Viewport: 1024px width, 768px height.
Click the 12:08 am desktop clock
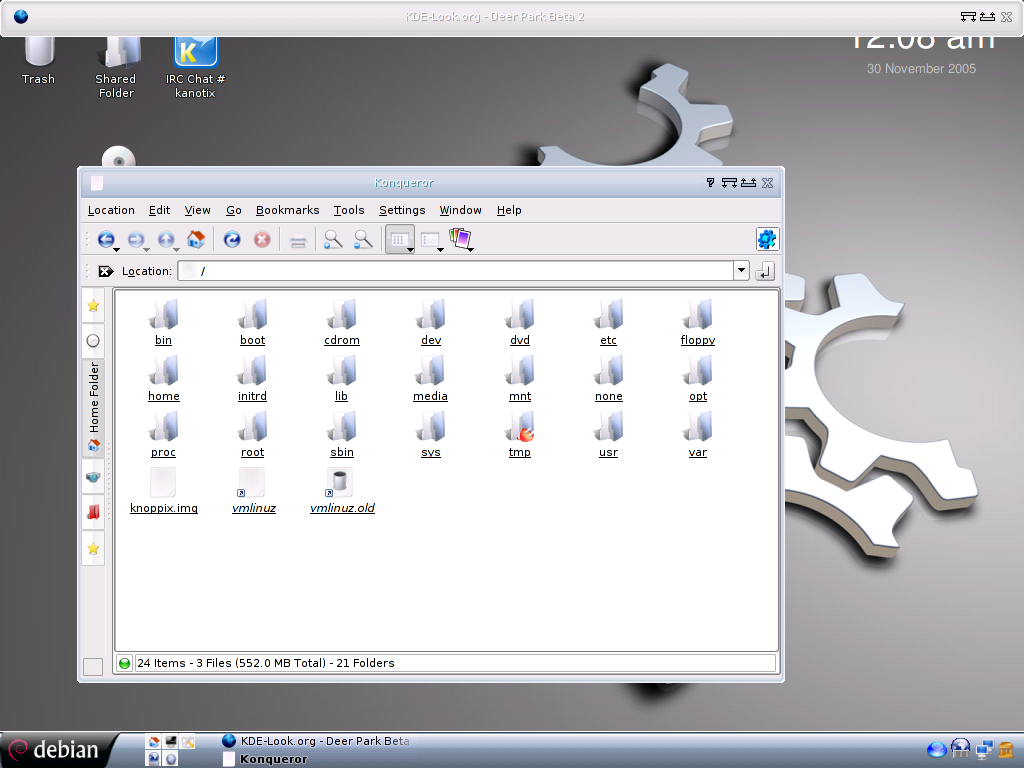tap(921, 43)
